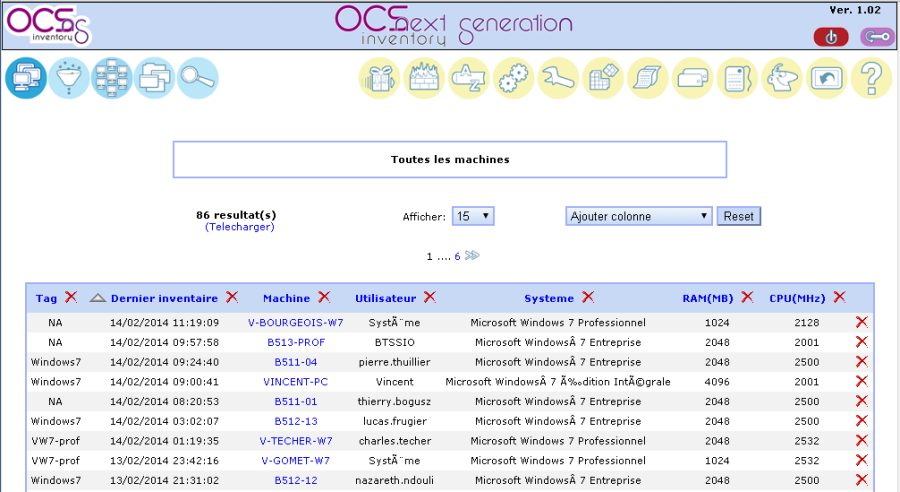Delete the B512-12 row
This screenshot has height=492, width=900.
coord(862,480)
